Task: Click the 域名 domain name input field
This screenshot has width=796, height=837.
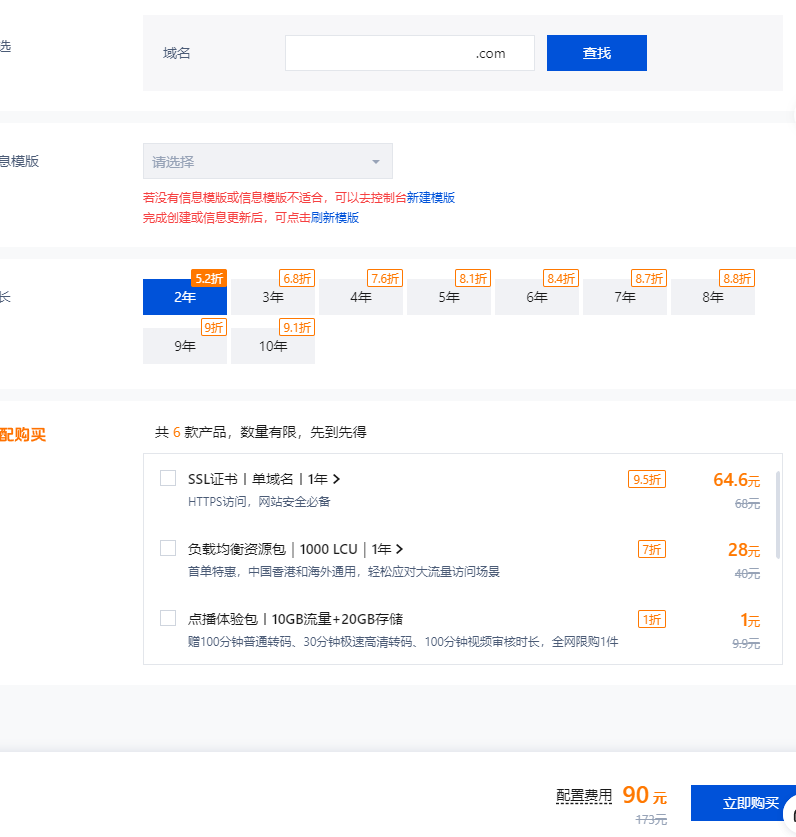Action: 409,53
